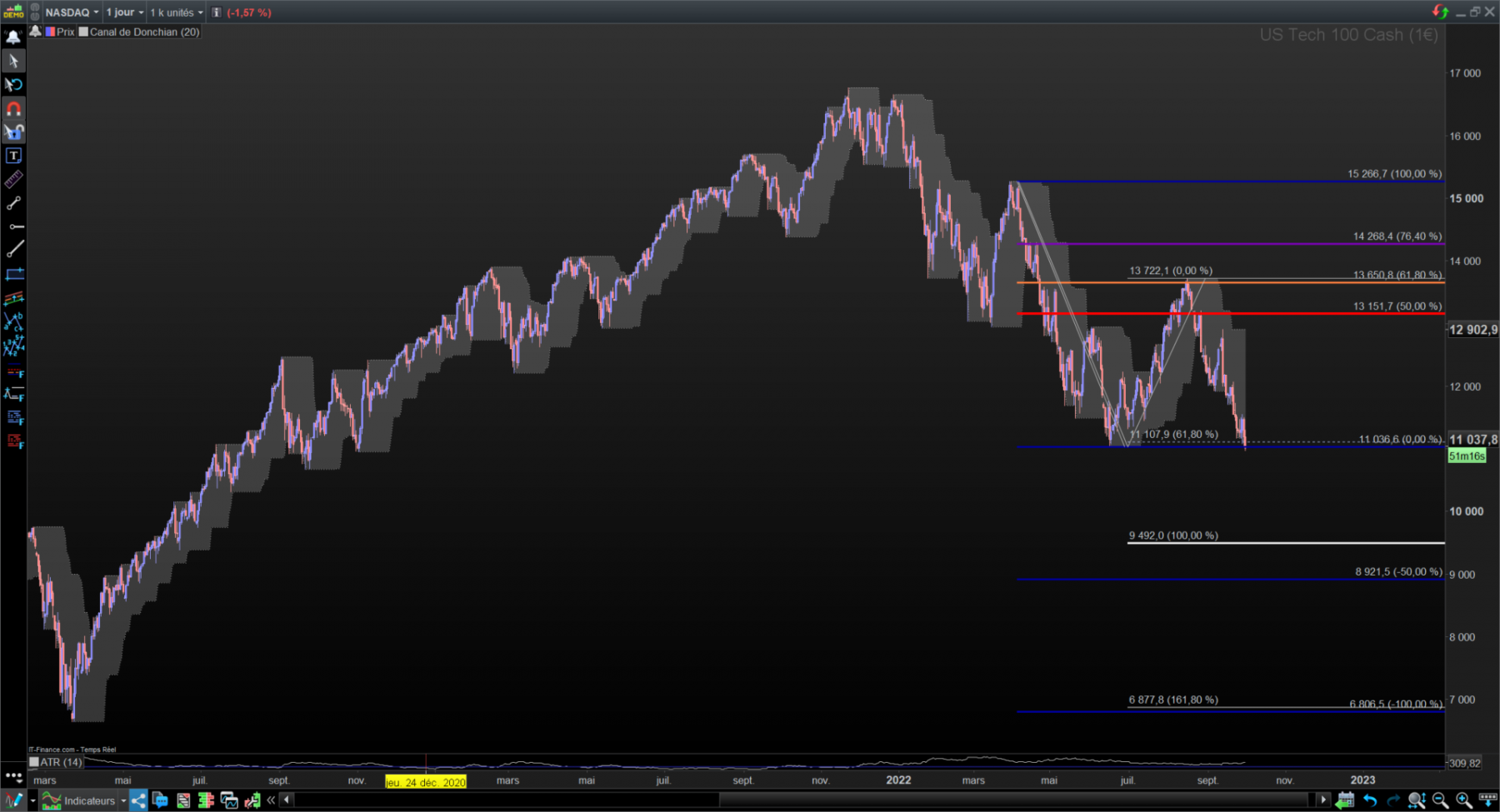
Task: Undo last action with blue arrow
Action: 1370,800
